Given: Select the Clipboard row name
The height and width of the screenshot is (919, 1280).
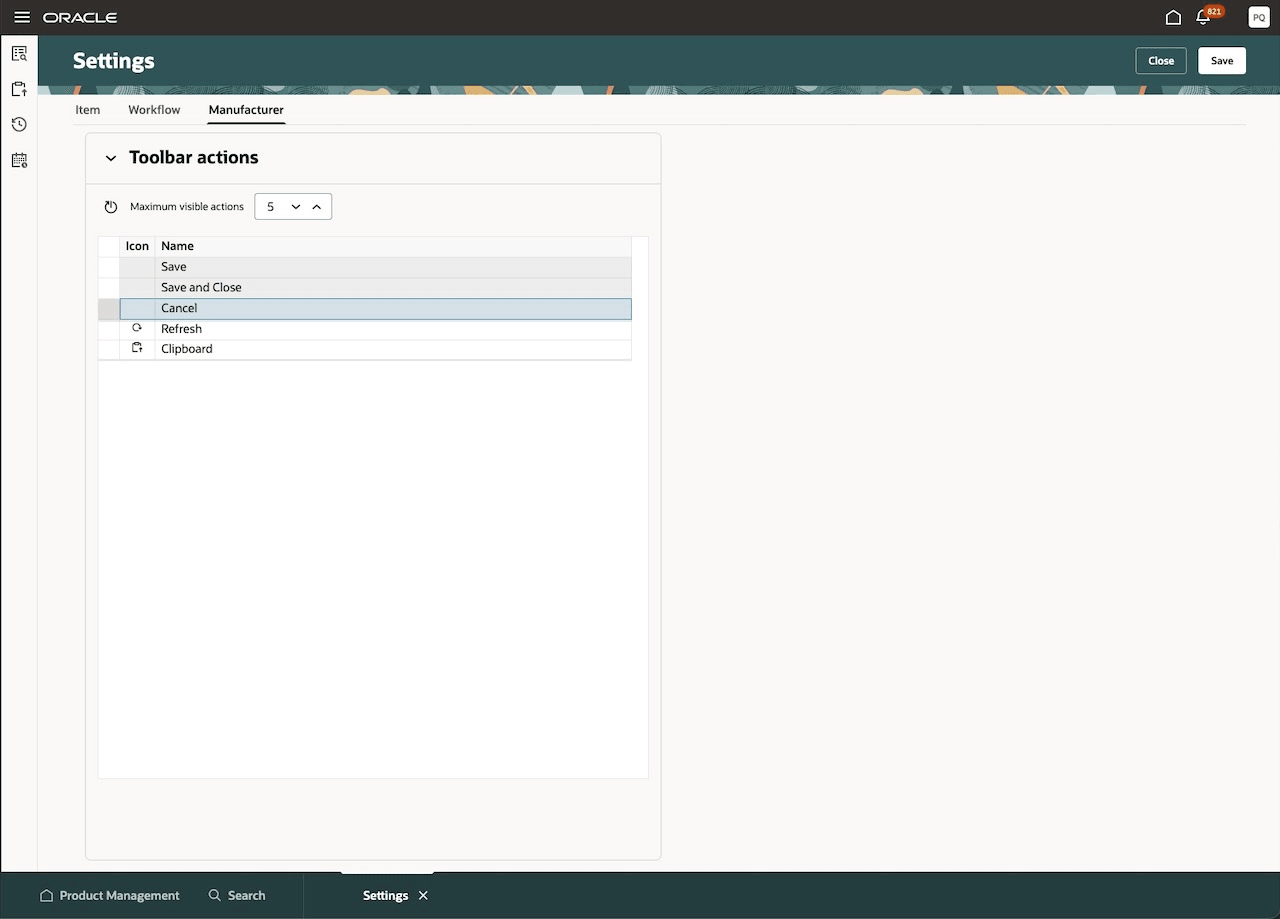Looking at the screenshot, I should coord(186,349).
